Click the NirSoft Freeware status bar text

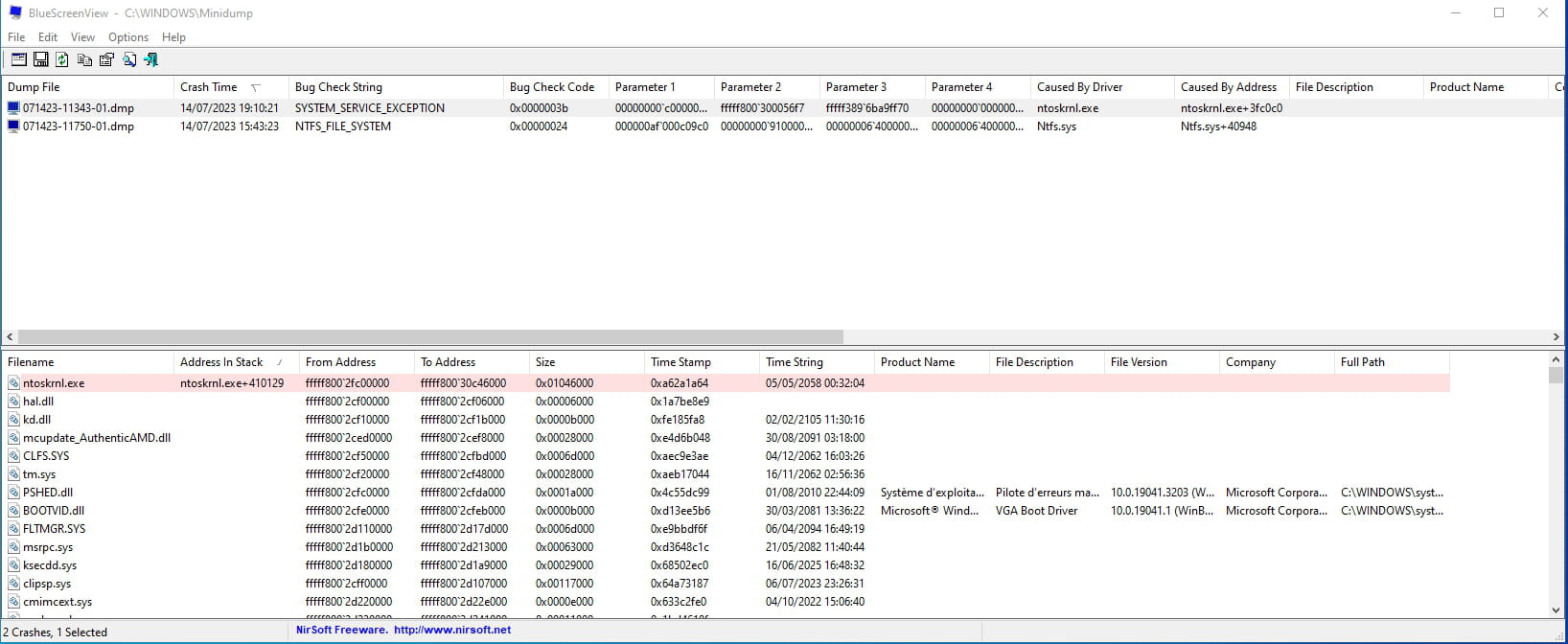342,631
